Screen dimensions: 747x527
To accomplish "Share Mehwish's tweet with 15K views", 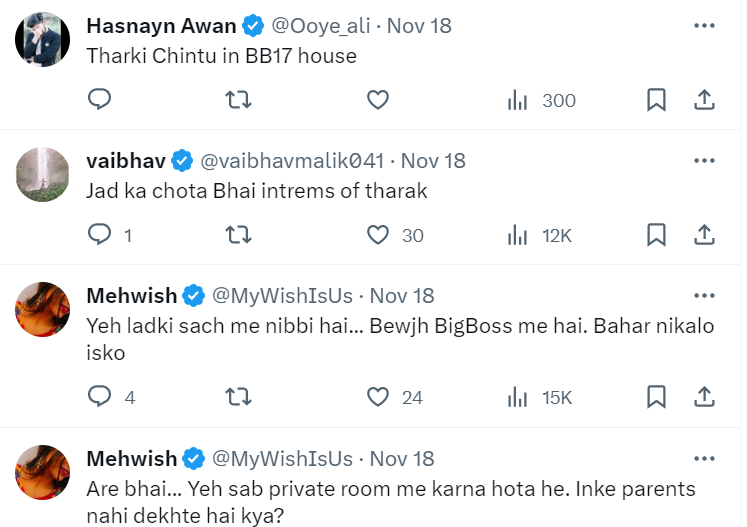I will [x=704, y=397].
